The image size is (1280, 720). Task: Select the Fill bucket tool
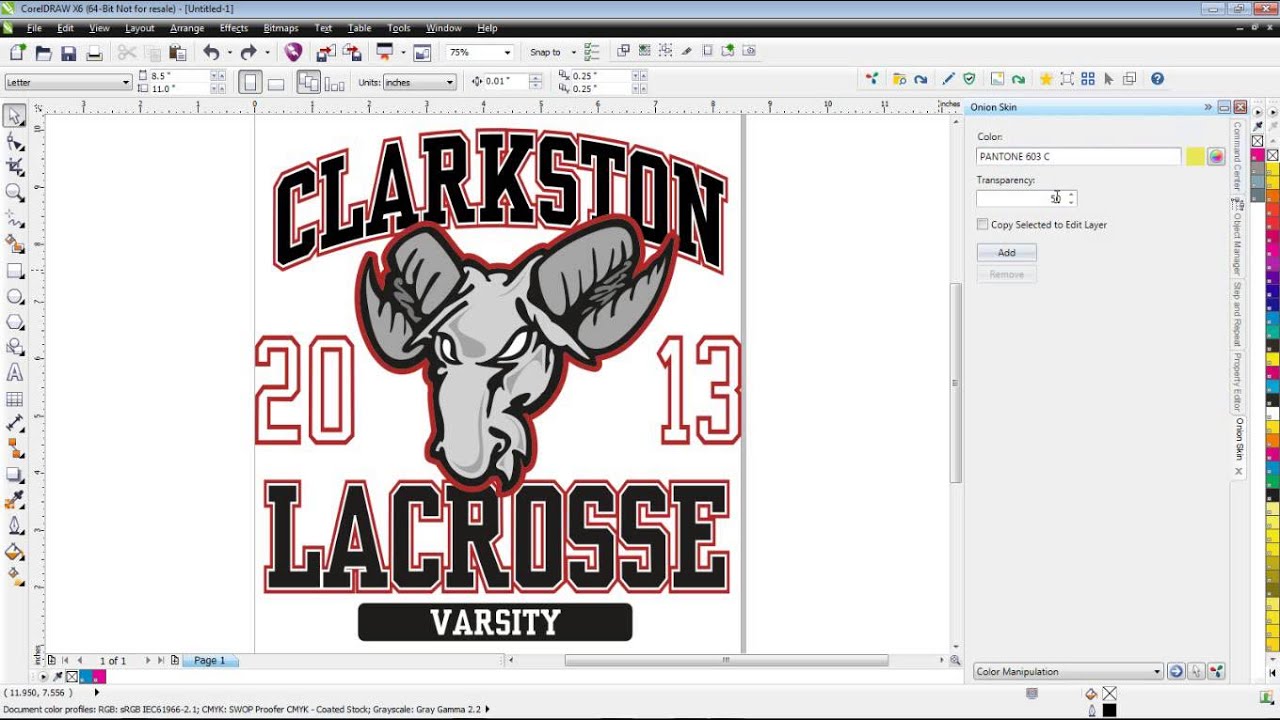15,552
